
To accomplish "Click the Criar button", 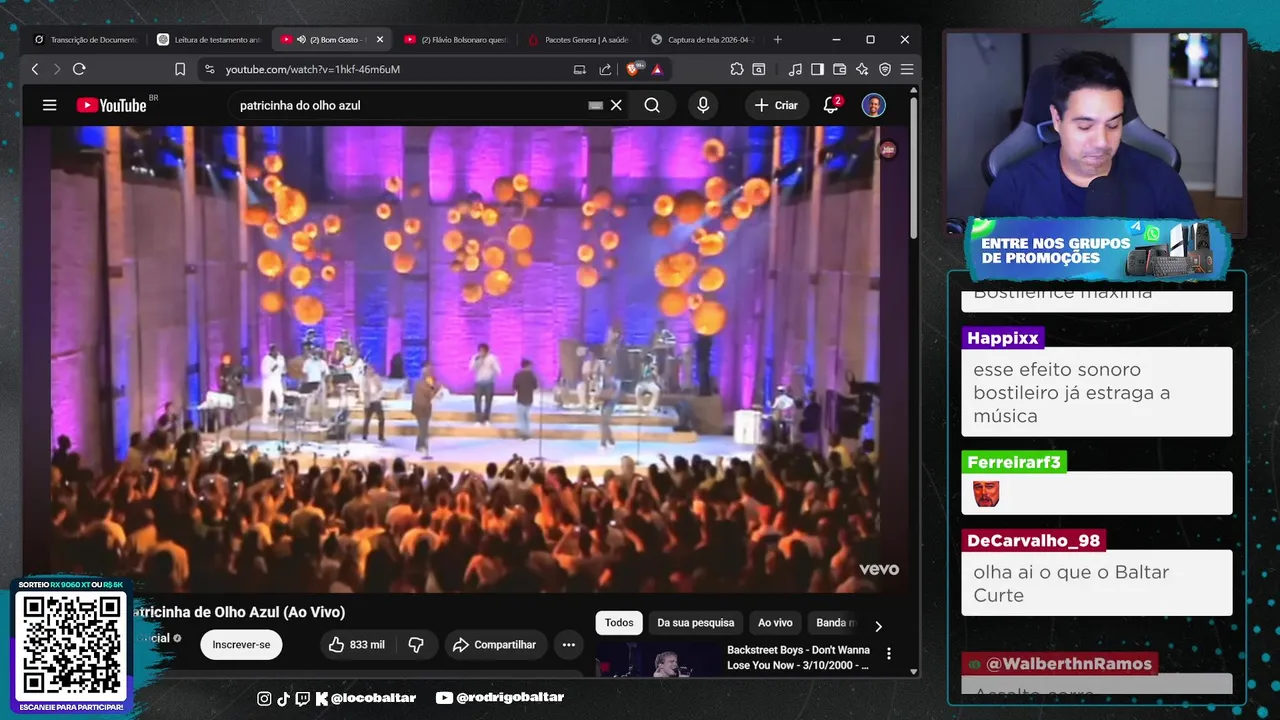I will (x=776, y=105).
